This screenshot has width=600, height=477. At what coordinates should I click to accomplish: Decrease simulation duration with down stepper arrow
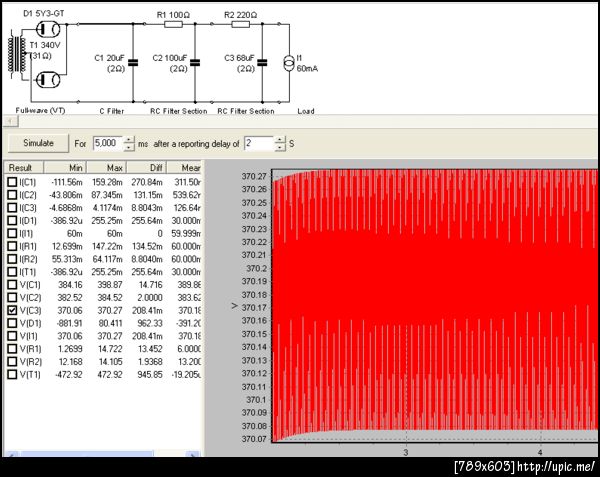click(x=129, y=147)
